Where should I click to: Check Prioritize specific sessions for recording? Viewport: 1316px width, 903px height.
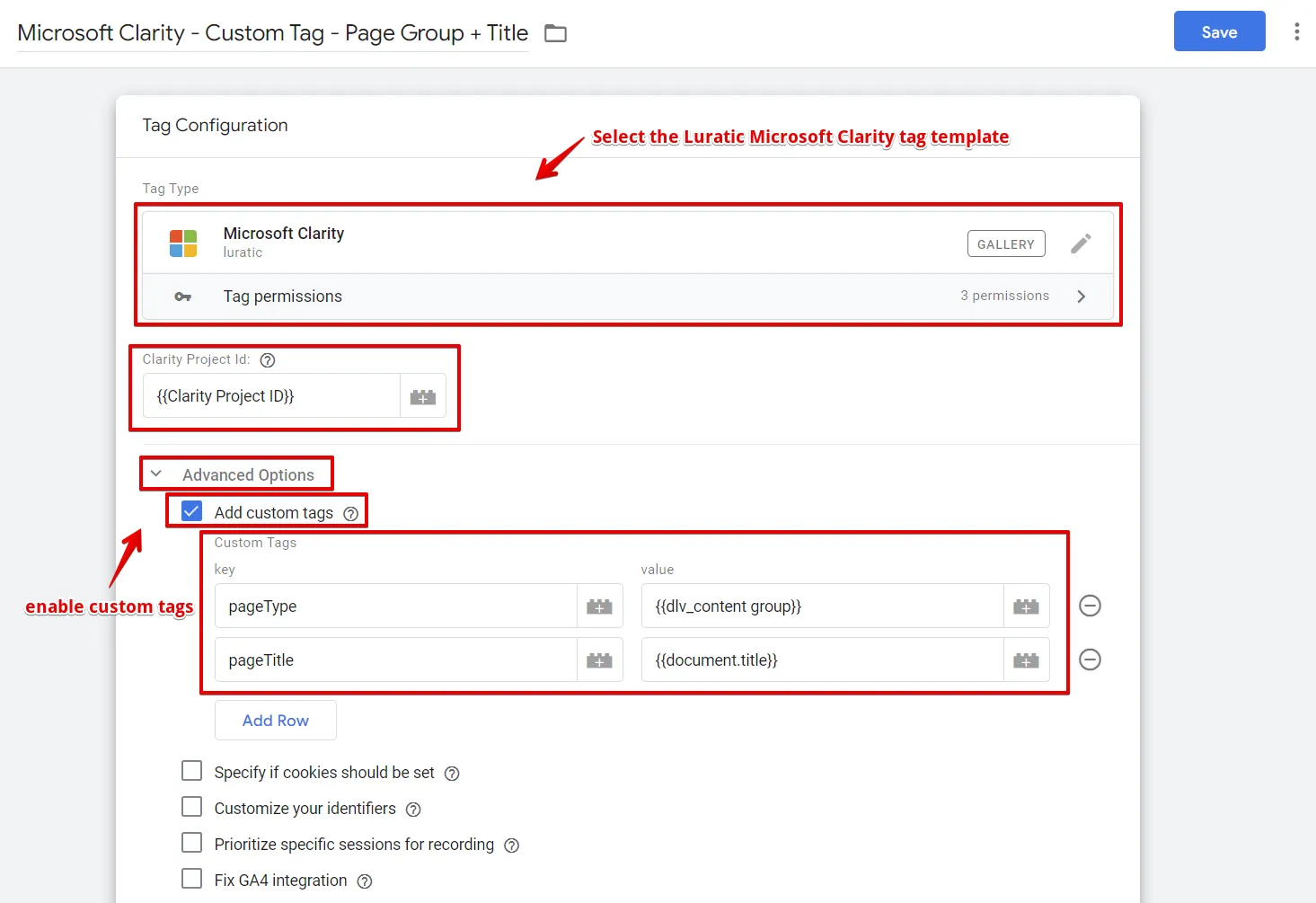(191, 843)
